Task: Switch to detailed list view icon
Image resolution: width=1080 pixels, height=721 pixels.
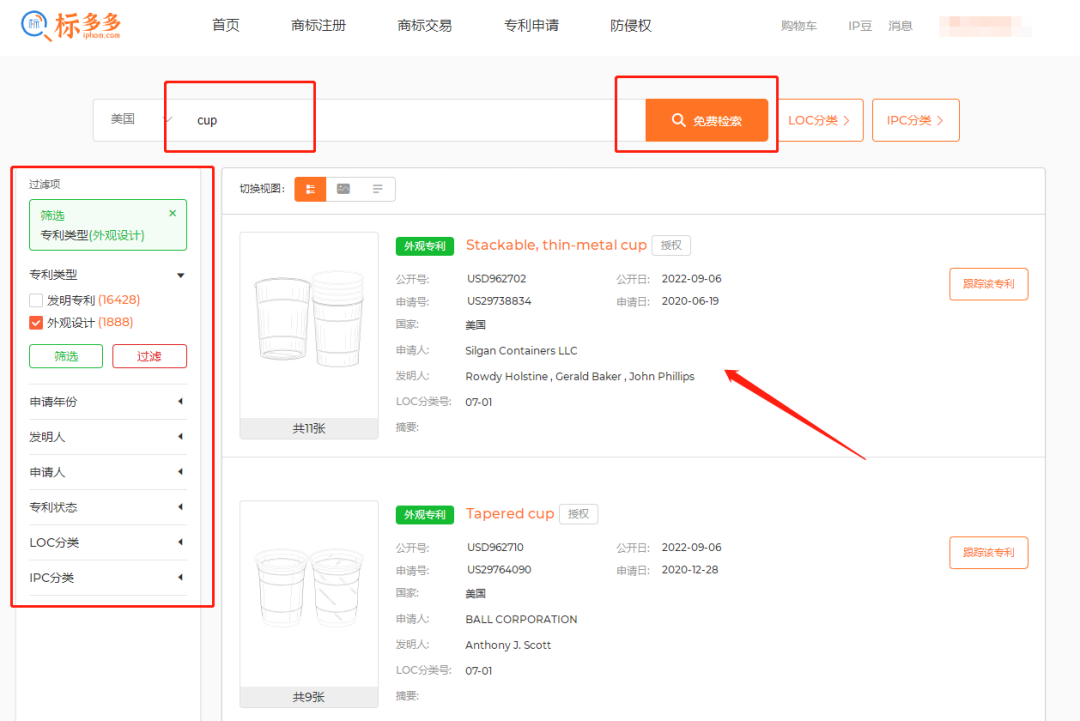Action: [x=310, y=189]
